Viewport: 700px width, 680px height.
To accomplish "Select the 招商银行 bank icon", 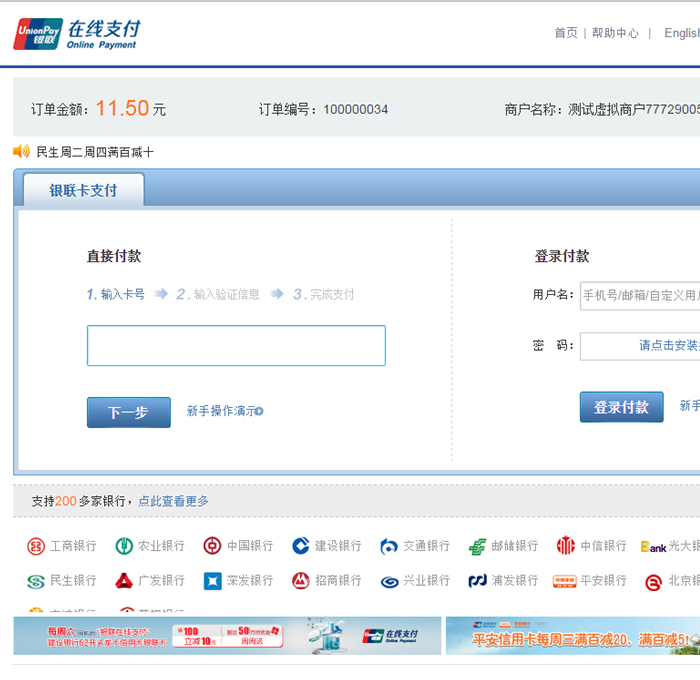I will 300,581.
